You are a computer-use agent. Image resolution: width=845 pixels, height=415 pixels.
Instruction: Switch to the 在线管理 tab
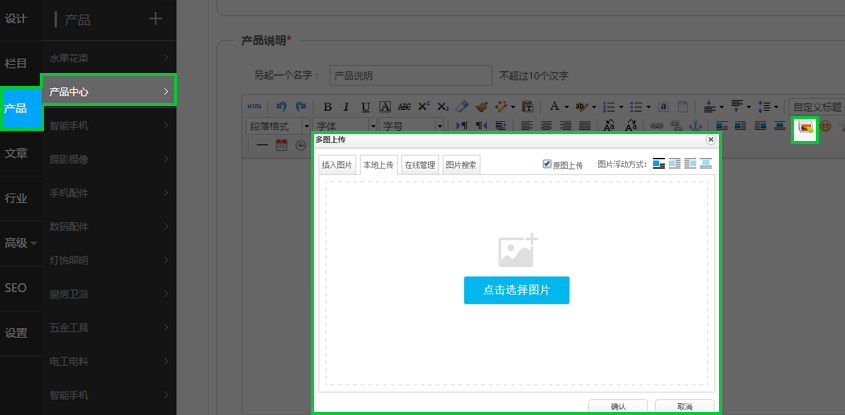(419, 165)
